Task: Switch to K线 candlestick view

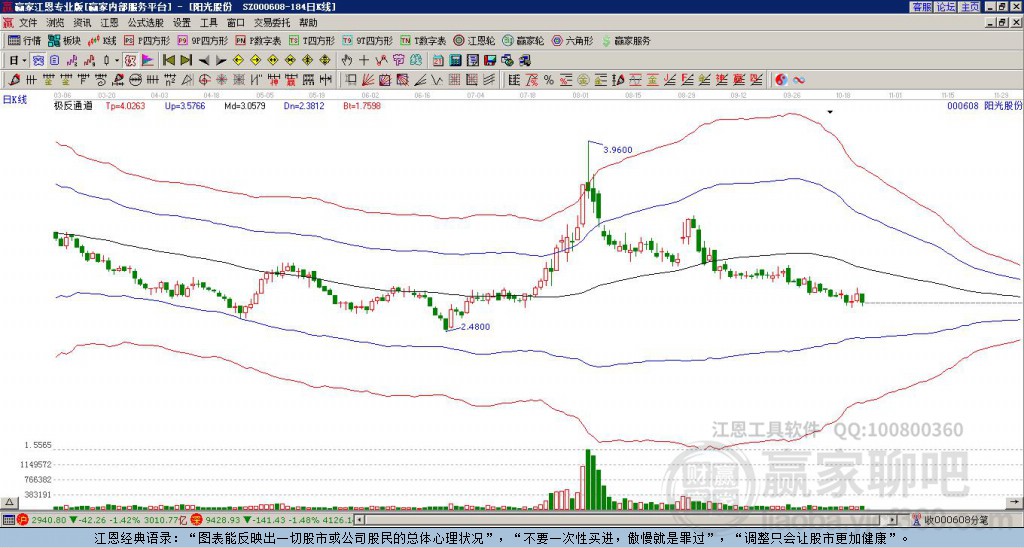Action: 102,40
